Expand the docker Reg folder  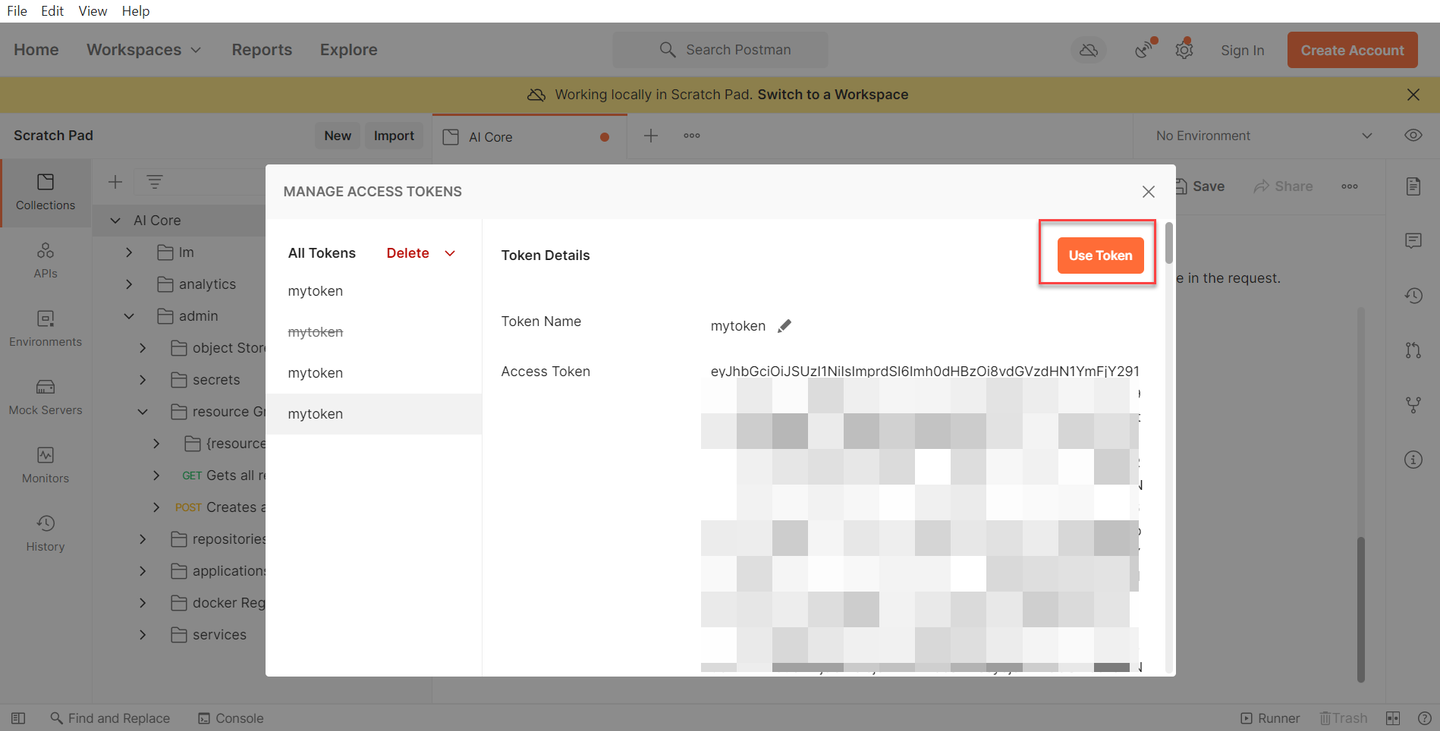click(x=143, y=603)
